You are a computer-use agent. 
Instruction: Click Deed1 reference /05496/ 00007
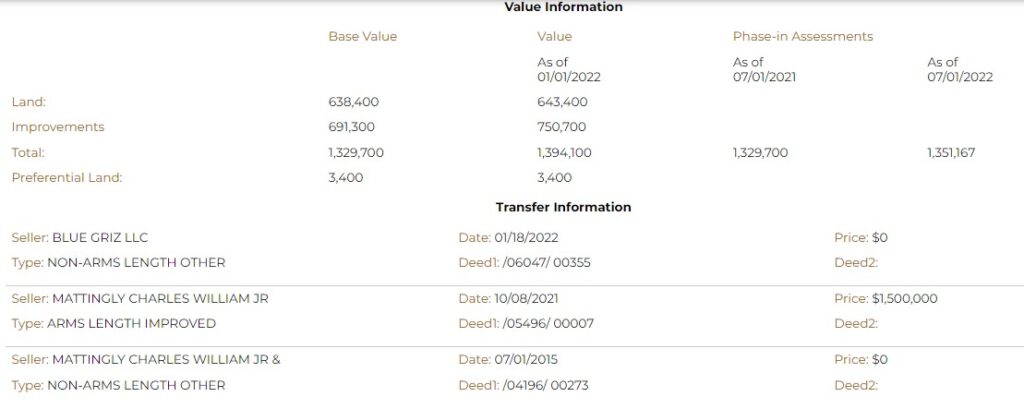[x=547, y=323]
